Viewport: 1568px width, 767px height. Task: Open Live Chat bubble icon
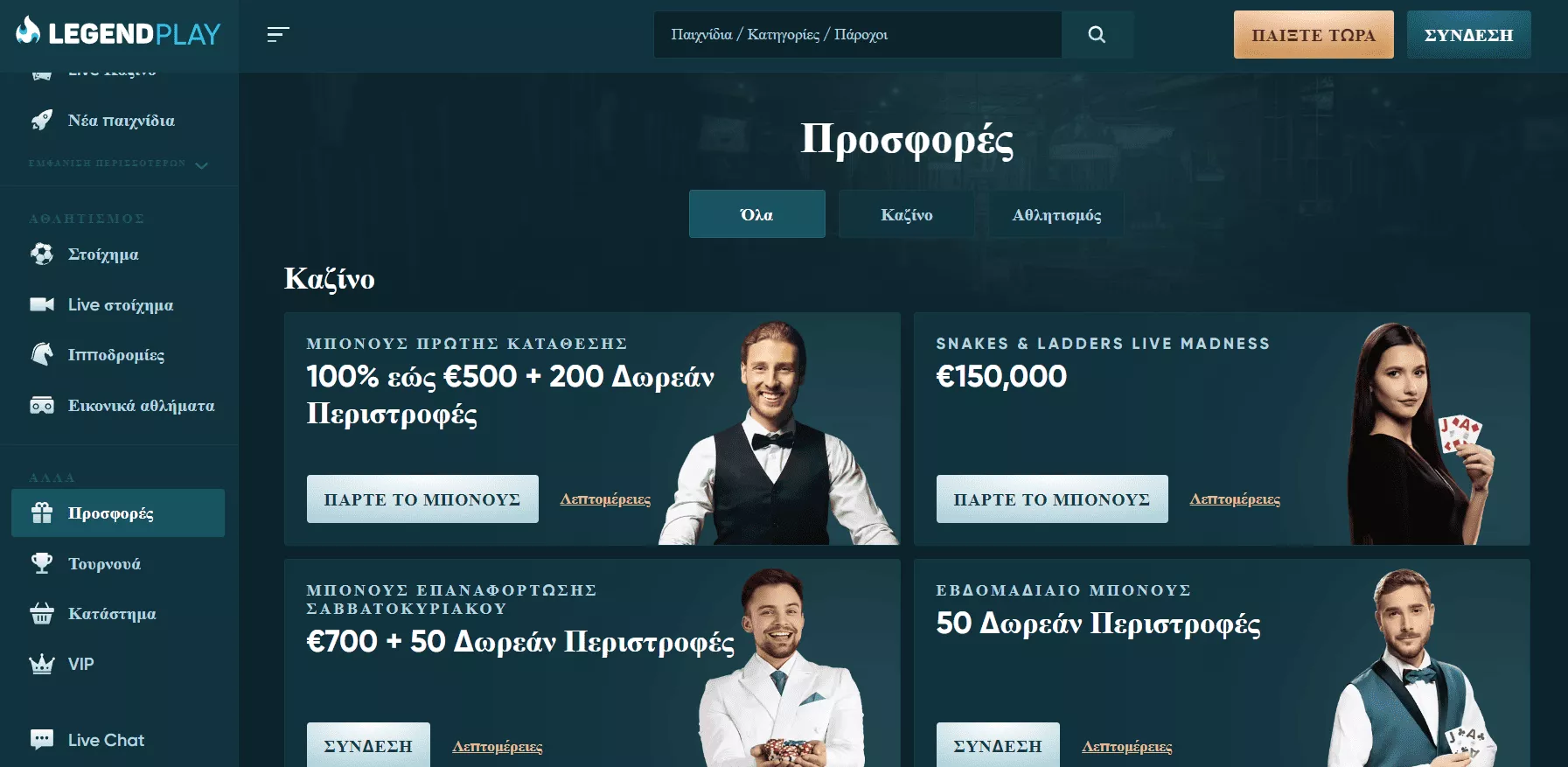pos(42,740)
